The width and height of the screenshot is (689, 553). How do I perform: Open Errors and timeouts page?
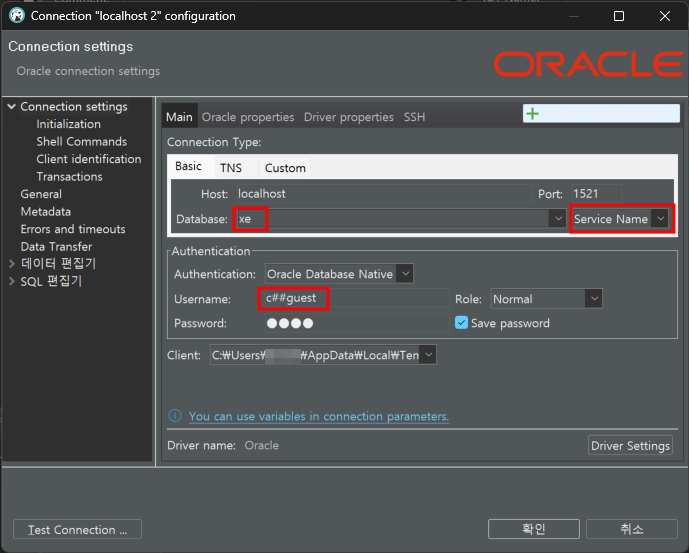(x=73, y=229)
